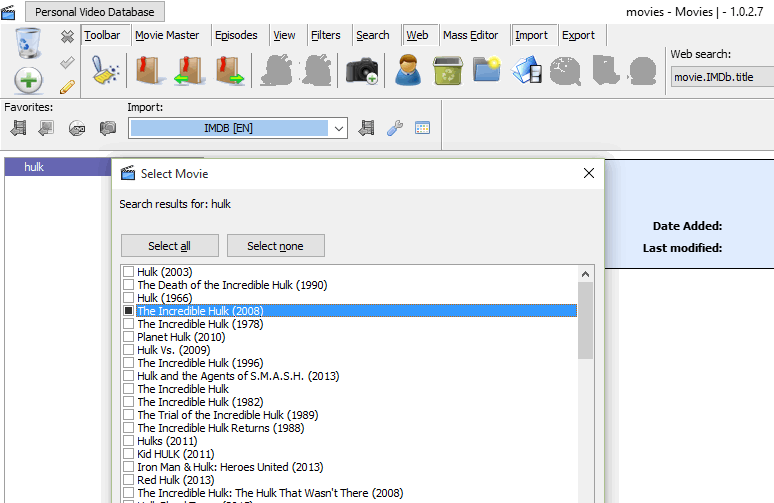Click the Select all button
The image size is (774, 503).
point(170,246)
